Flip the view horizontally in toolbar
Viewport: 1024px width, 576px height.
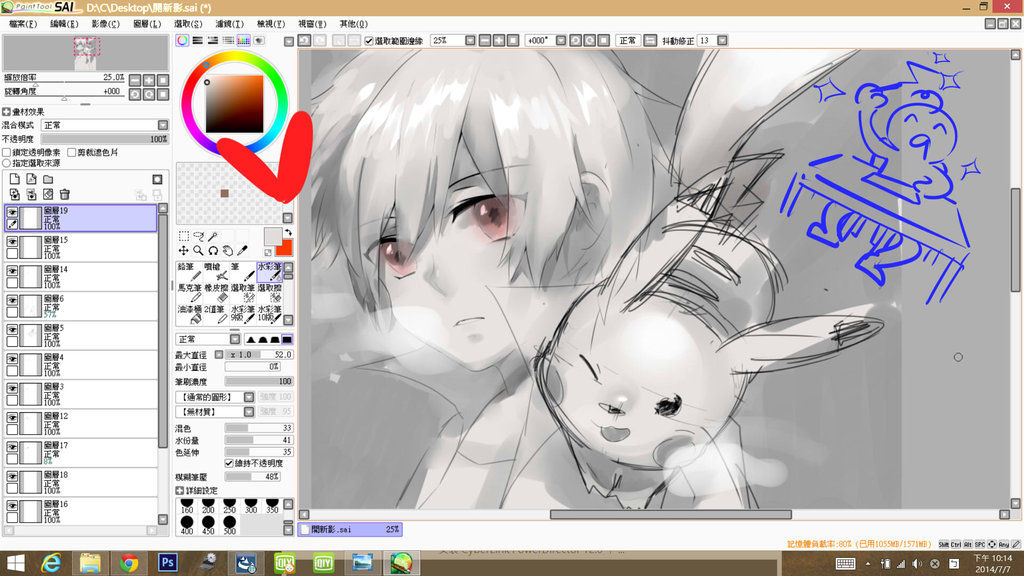tap(650, 40)
